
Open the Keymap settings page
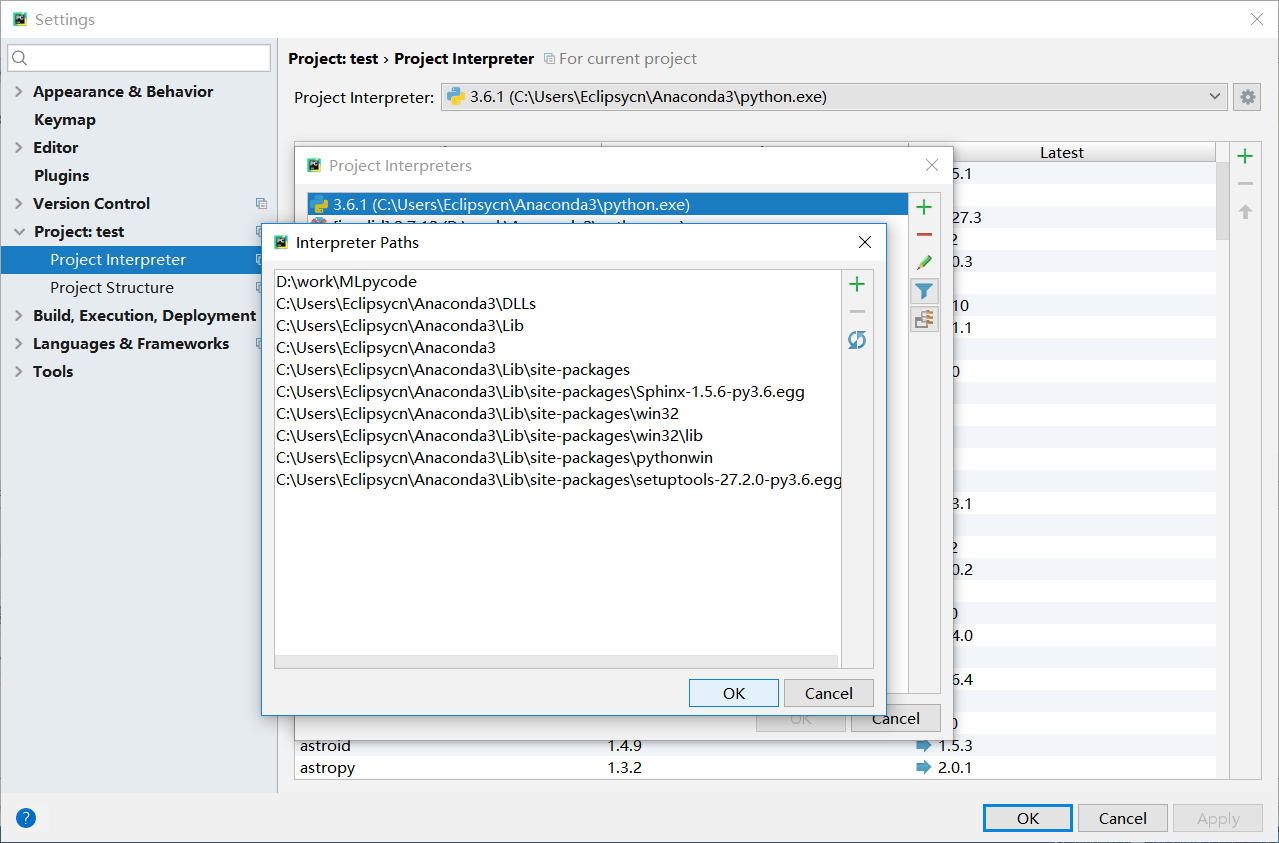(65, 119)
